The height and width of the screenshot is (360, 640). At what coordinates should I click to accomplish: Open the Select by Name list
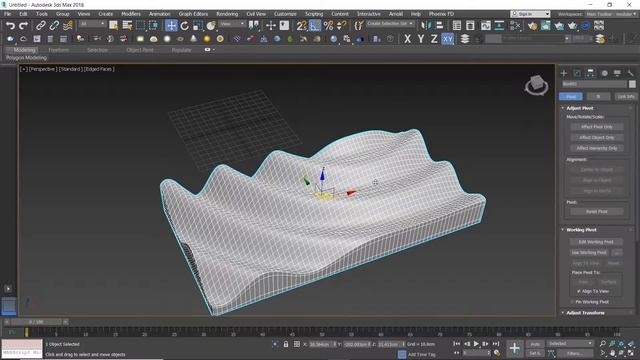127,26
